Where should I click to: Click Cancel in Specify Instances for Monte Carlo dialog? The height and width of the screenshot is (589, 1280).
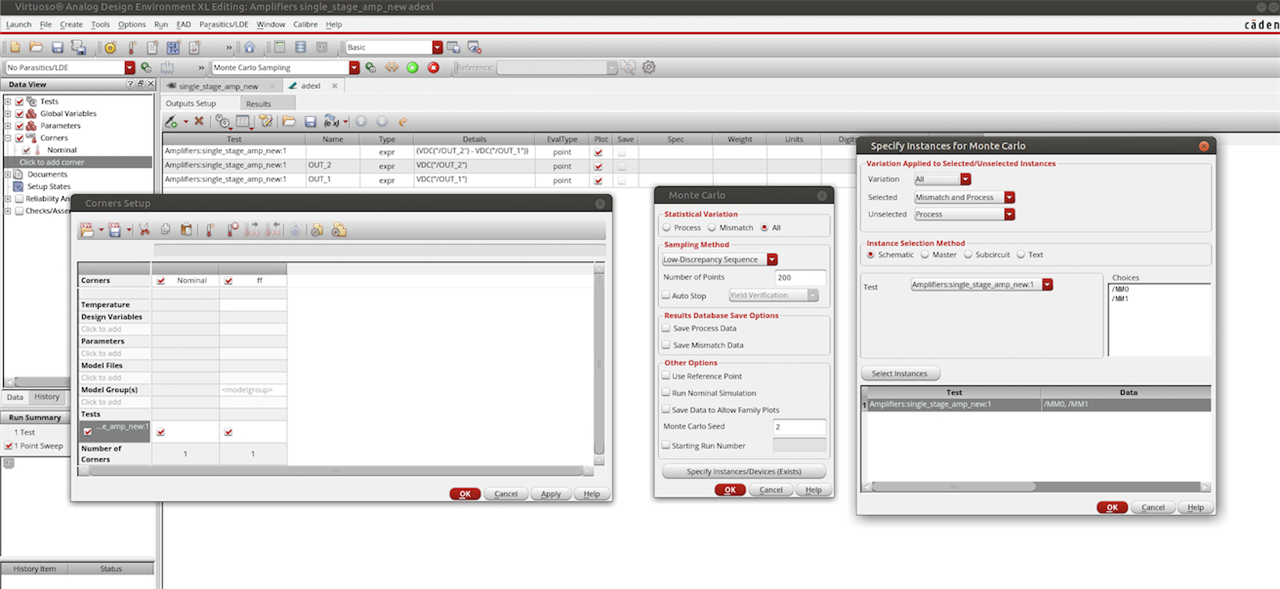[x=1153, y=508]
